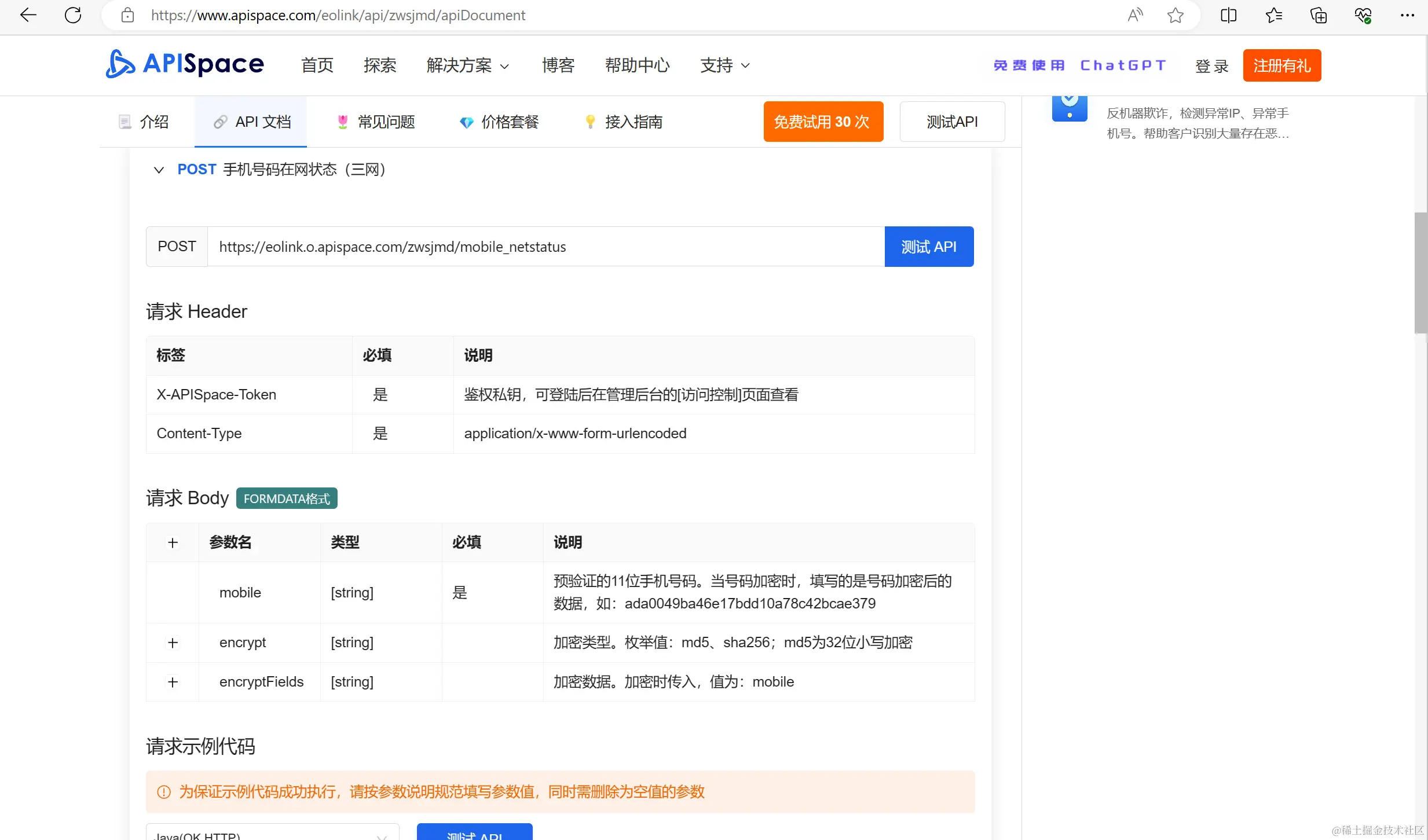Click the page vertical scrollbar thumb
The image size is (1428, 840).
[x=1420, y=272]
